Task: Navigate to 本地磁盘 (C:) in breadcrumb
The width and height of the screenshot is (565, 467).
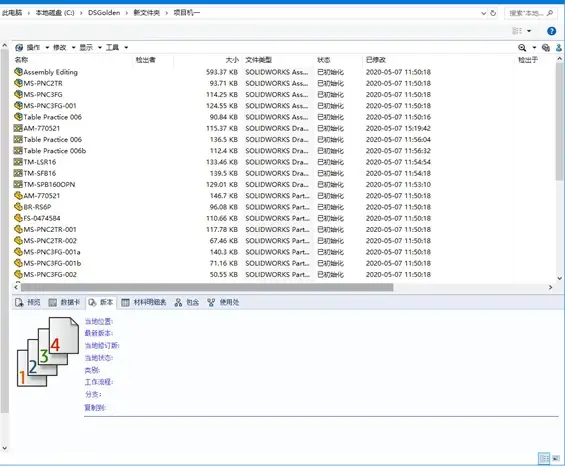Action: [x=55, y=13]
